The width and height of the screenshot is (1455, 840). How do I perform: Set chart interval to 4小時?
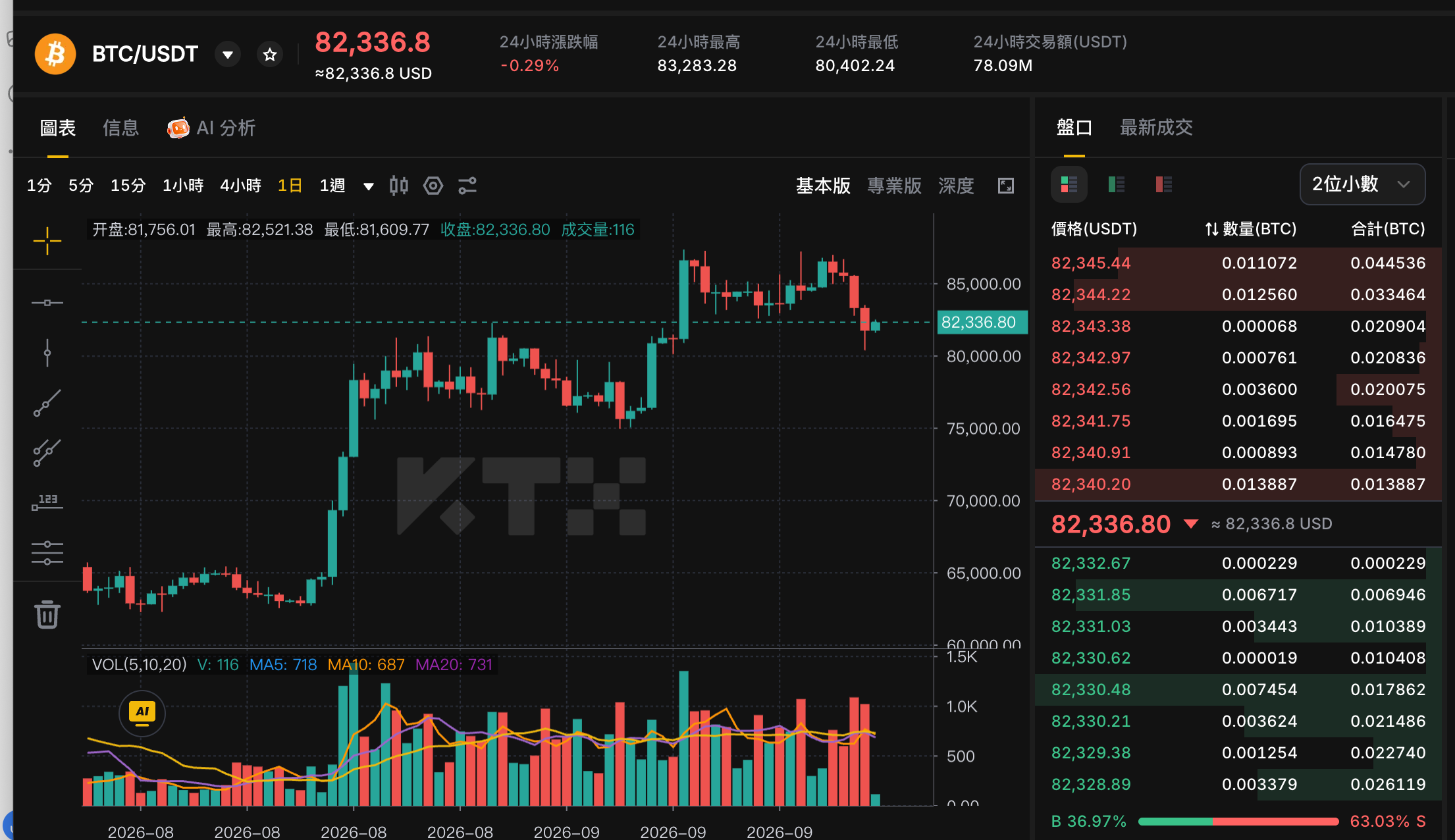pyautogui.click(x=240, y=186)
